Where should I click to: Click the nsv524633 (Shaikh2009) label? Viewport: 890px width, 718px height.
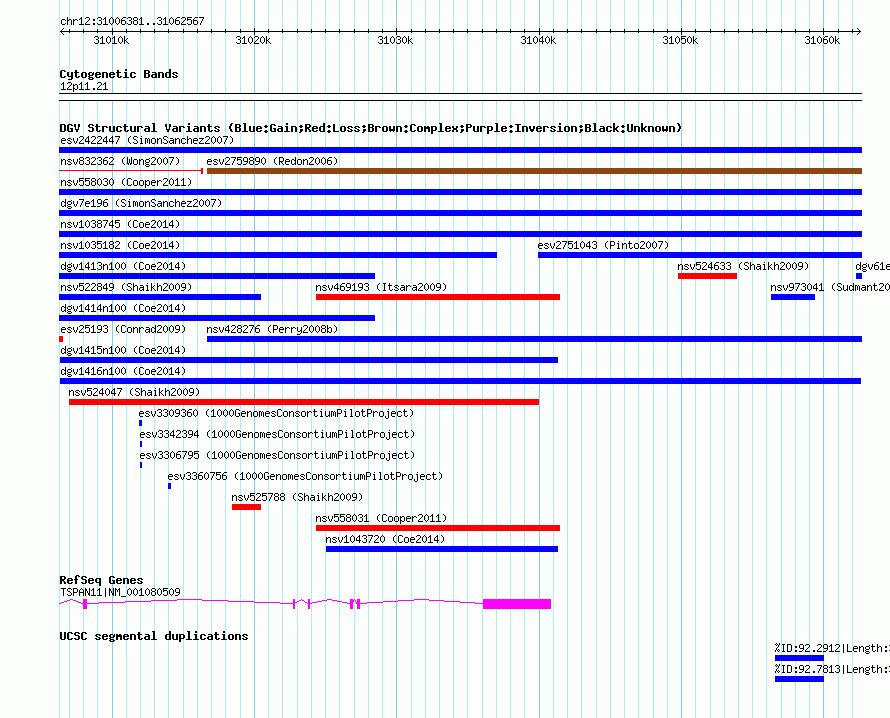[x=743, y=266]
